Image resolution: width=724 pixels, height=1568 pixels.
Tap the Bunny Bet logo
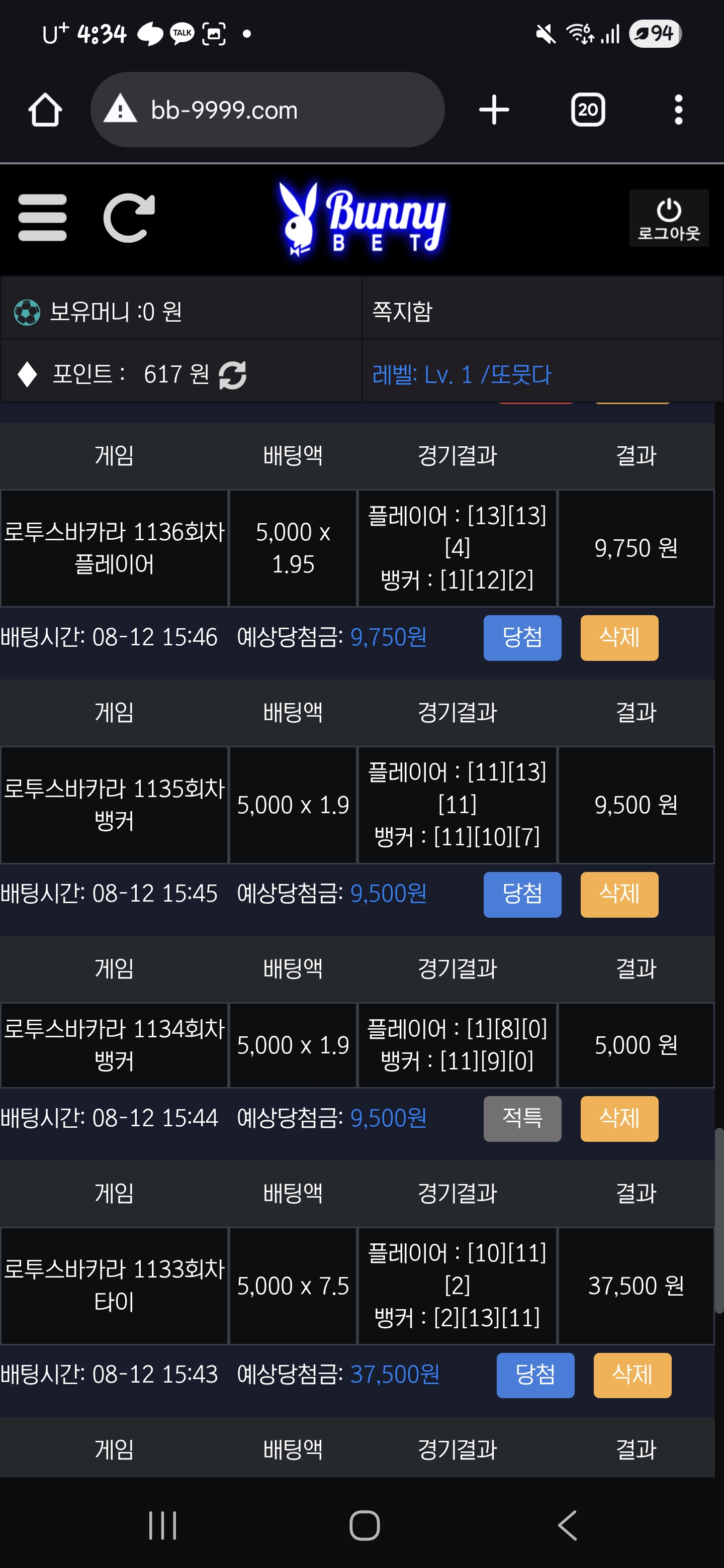tap(361, 219)
